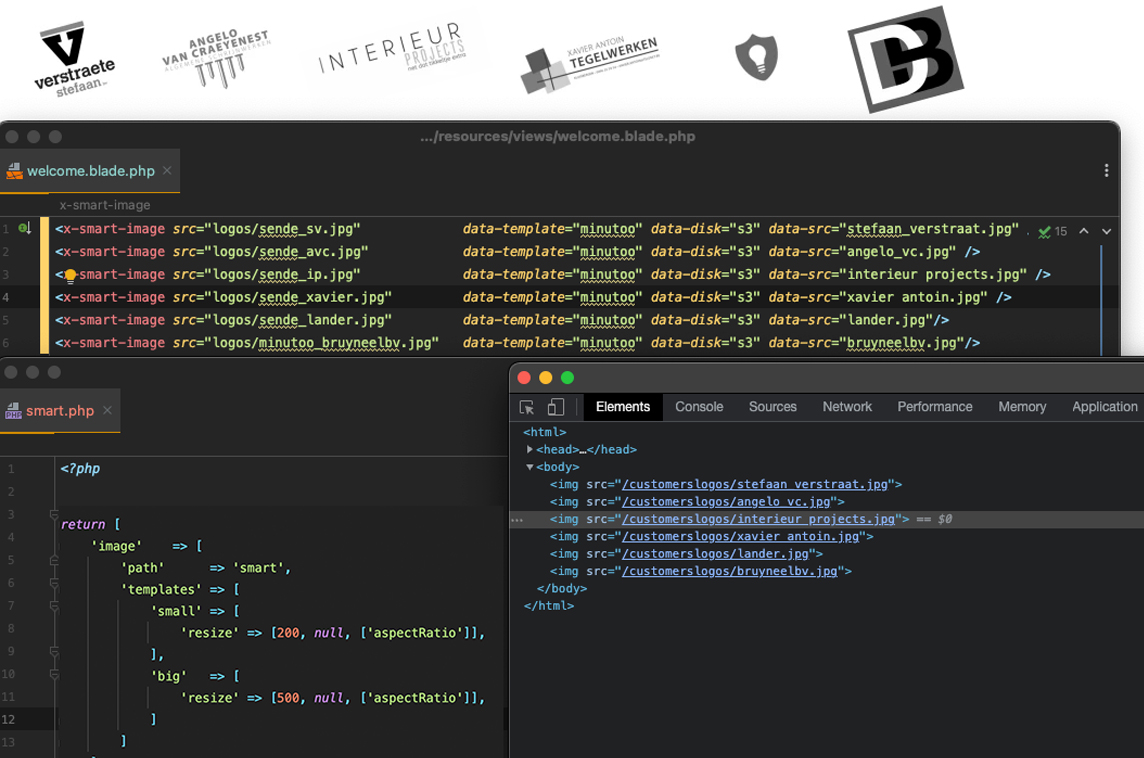Select the Performance tab
The height and width of the screenshot is (758, 1144).
point(935,407)
